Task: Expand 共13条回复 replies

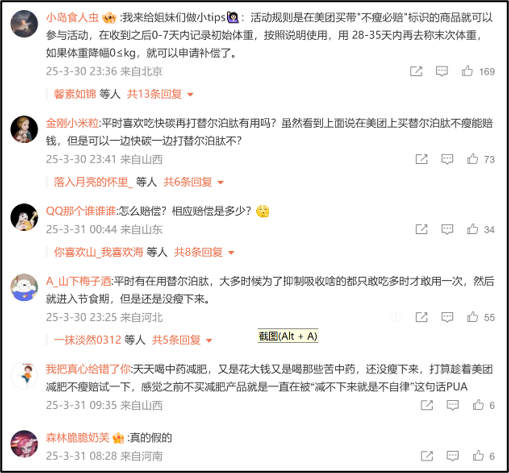Action: click(x=160, y=94)
